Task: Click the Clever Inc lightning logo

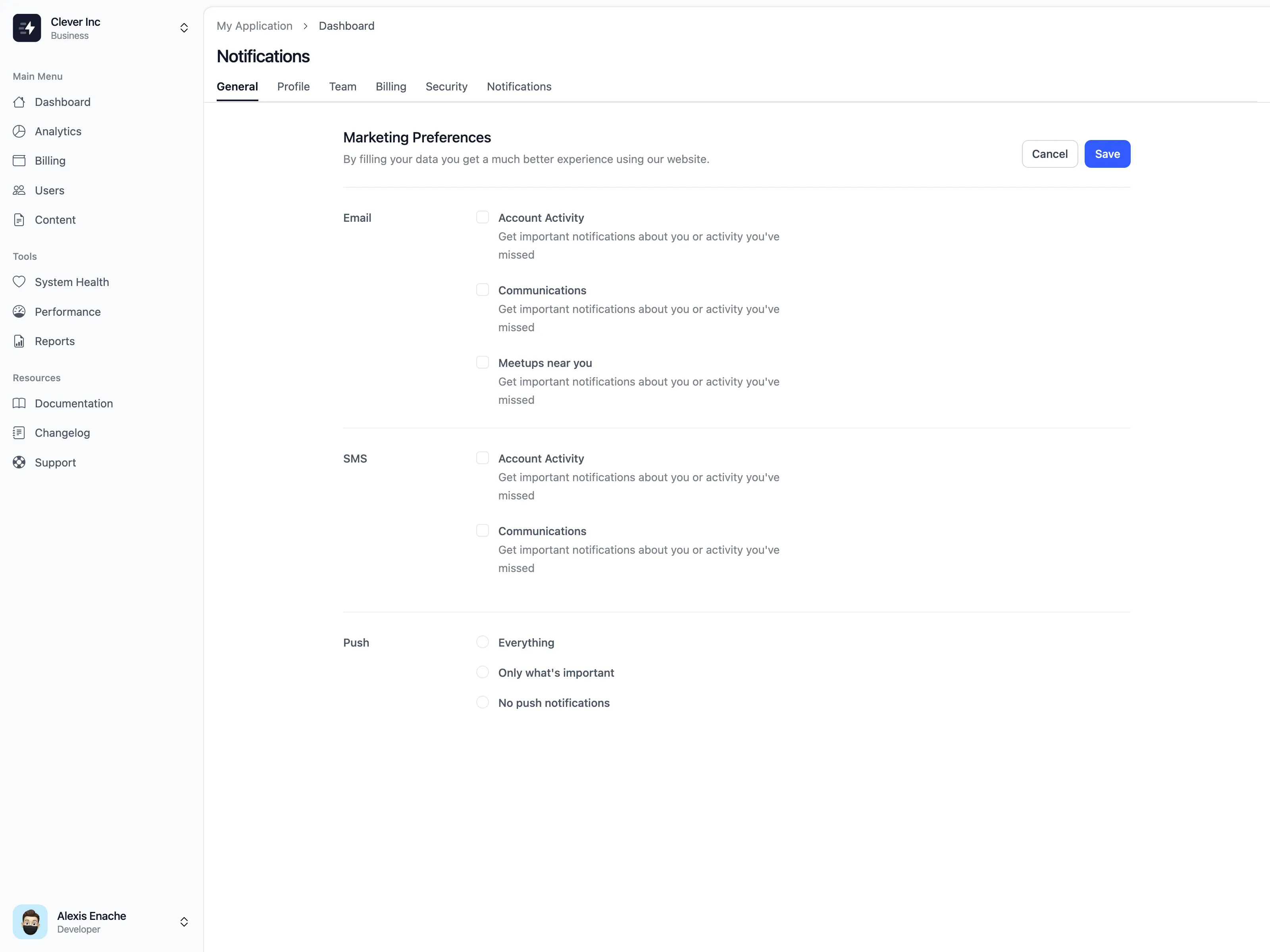Action: 27,28
